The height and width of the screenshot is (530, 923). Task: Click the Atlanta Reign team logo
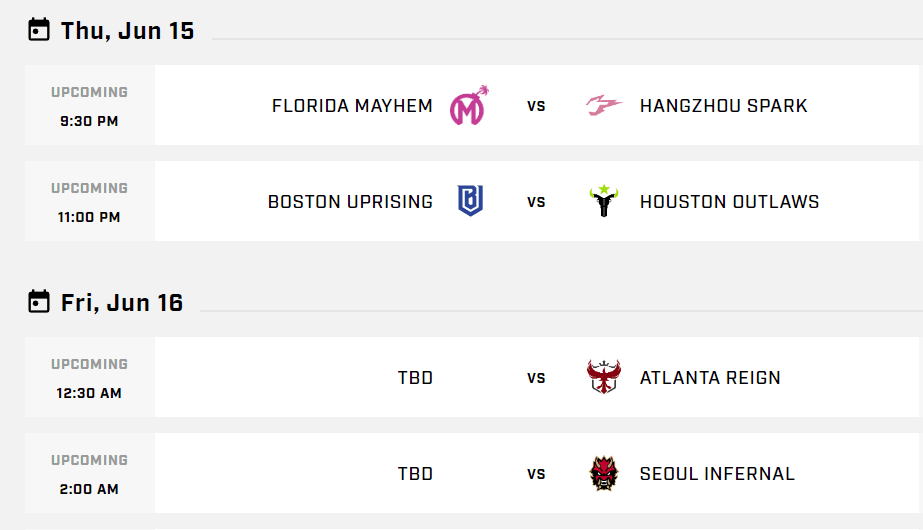tap(604, 377)
